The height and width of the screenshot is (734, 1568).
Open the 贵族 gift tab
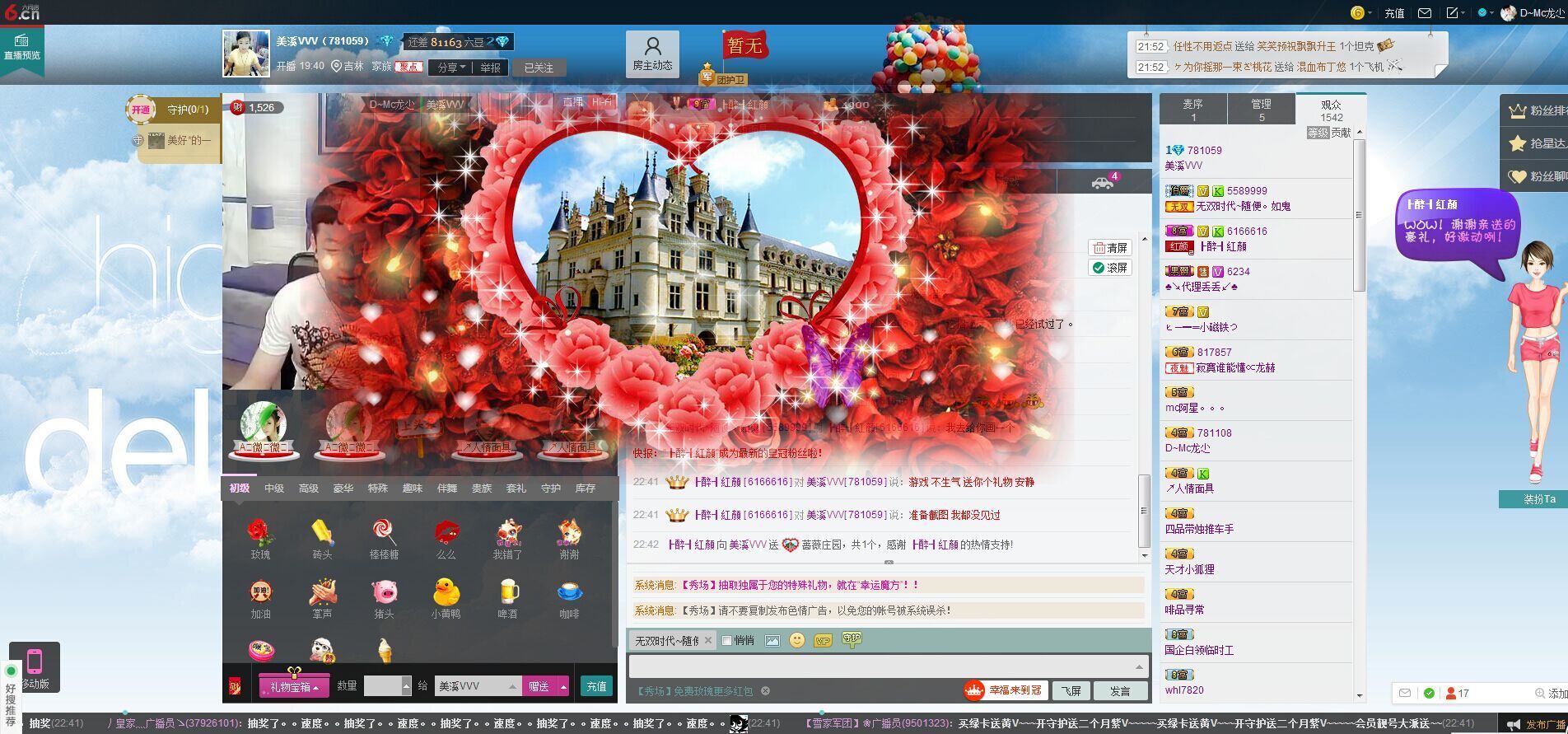[482, 489]
